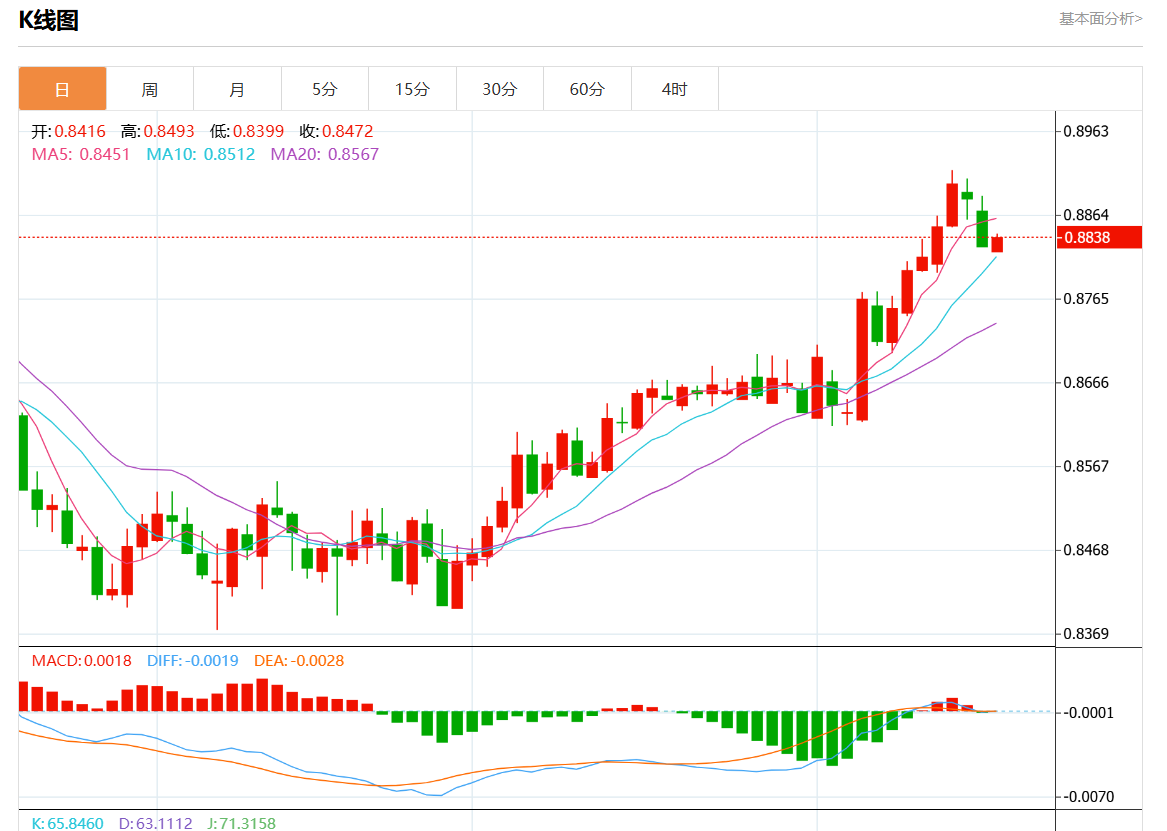Click the MA5: 0.8451 label

pyautogui.click(x=80, y=154)
